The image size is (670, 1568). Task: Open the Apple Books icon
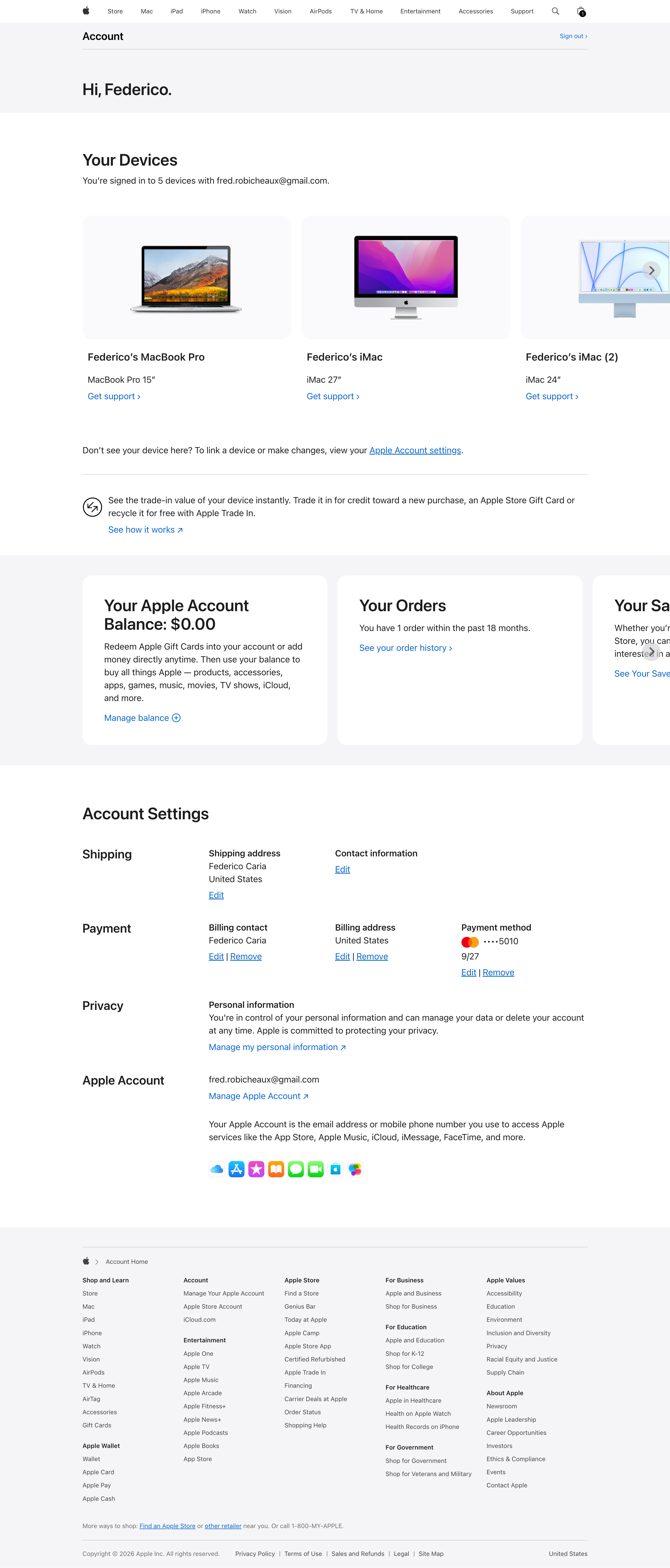point(276,1169)
